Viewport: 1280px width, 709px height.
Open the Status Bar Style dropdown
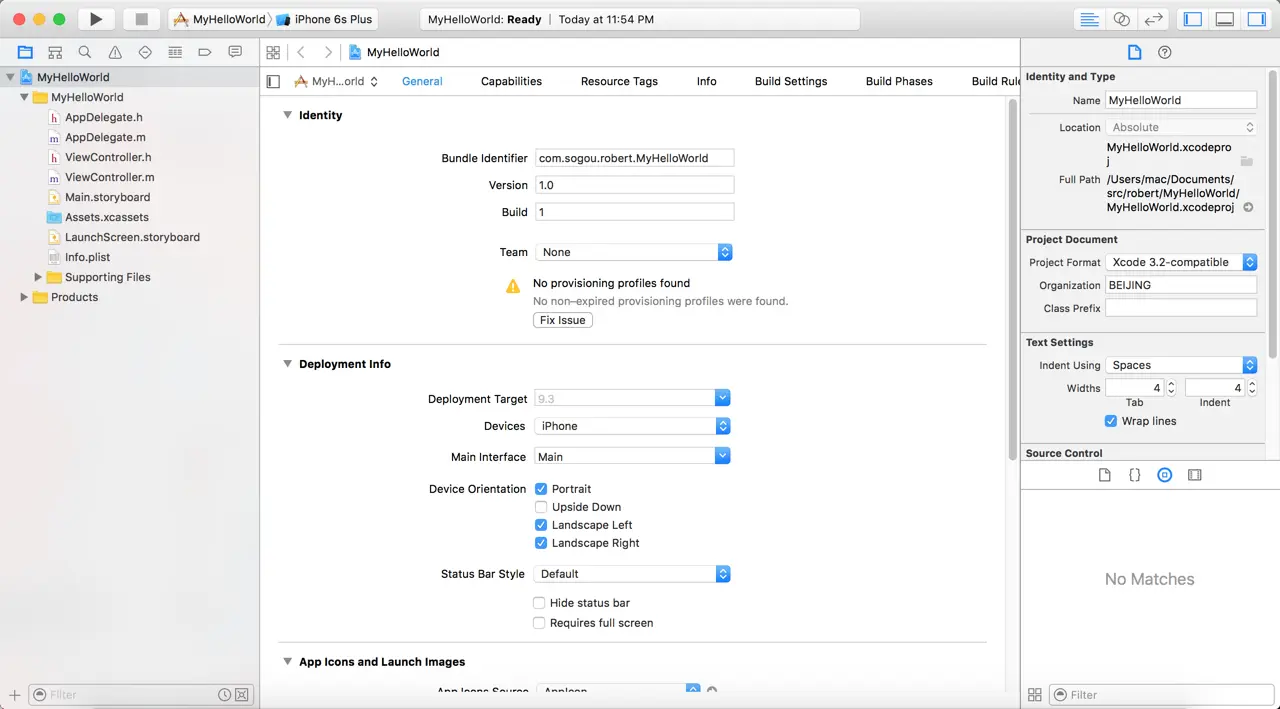tap(633, 574)
